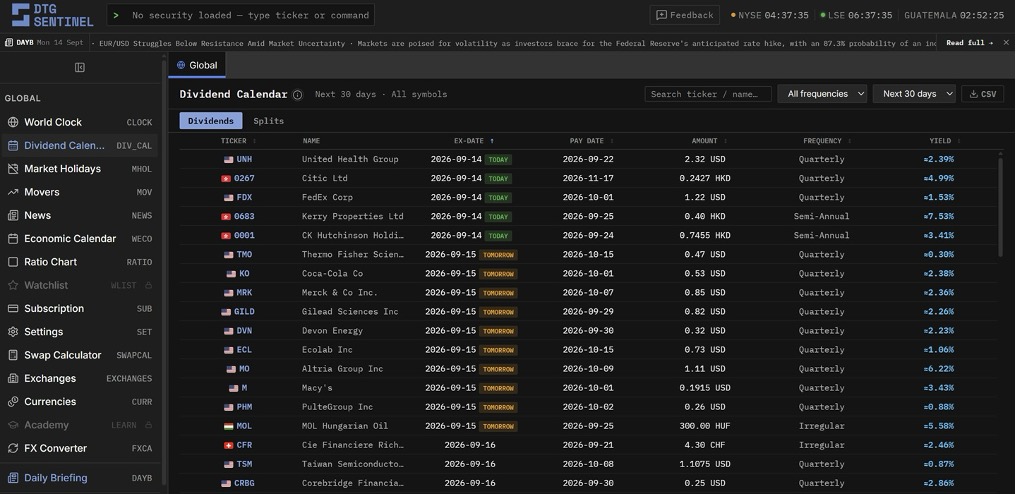The height and width of the screenshot is (494, 1016).
Task: Click the Search ticker / name field
Action: [708, 94]
